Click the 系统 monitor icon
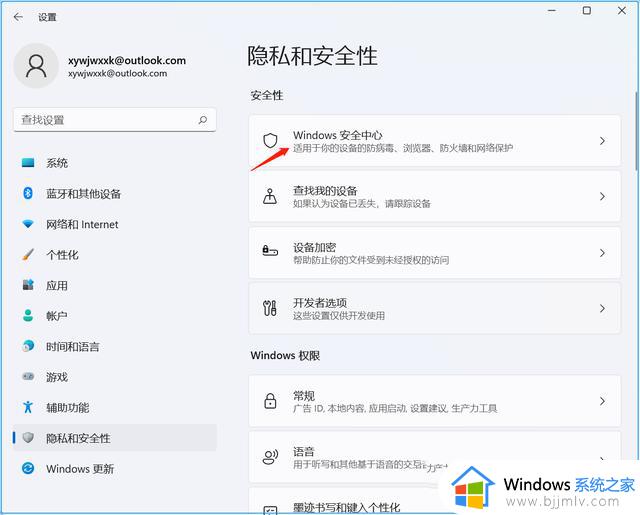Screen dimensions: 640x515 tap(28, 163)
